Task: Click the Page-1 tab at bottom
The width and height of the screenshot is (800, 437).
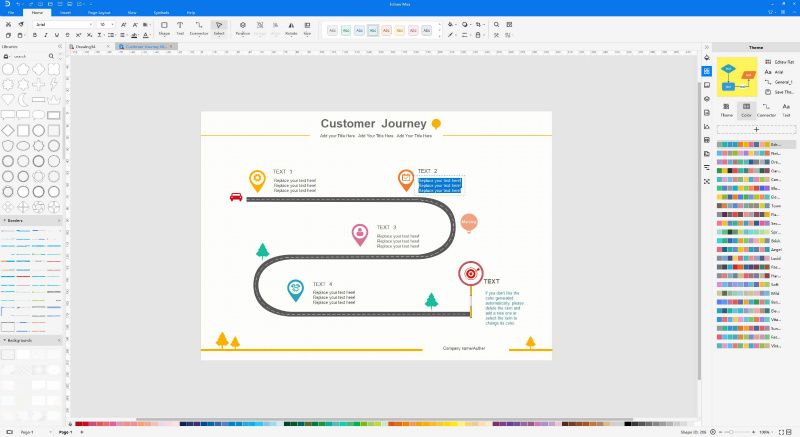Action: coord(65,432)
